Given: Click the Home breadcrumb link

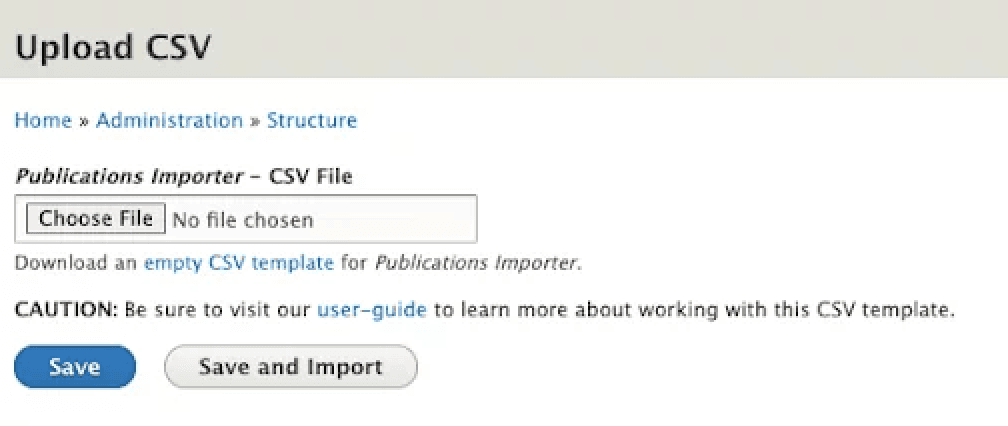Looking at the screenshot, I should [43, 121].
